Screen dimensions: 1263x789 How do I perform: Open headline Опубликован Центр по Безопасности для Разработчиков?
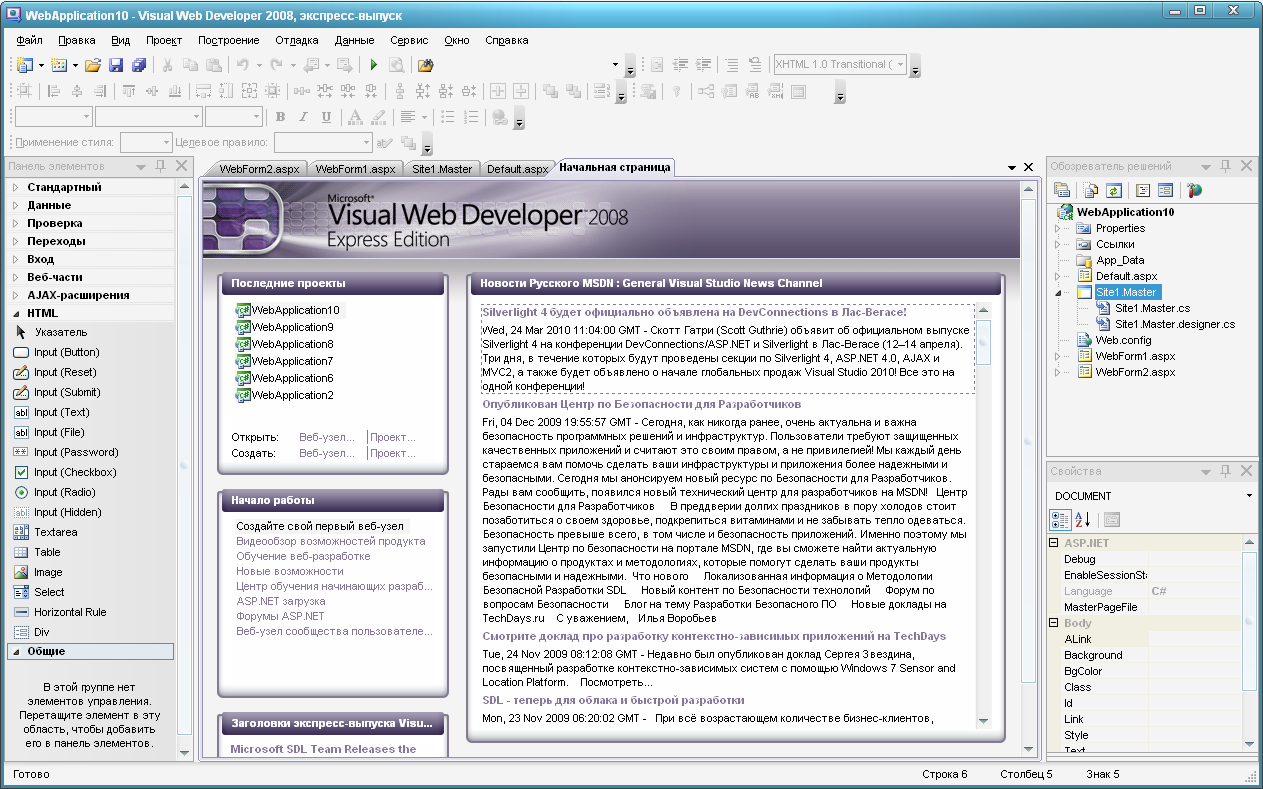pos(642,405)
